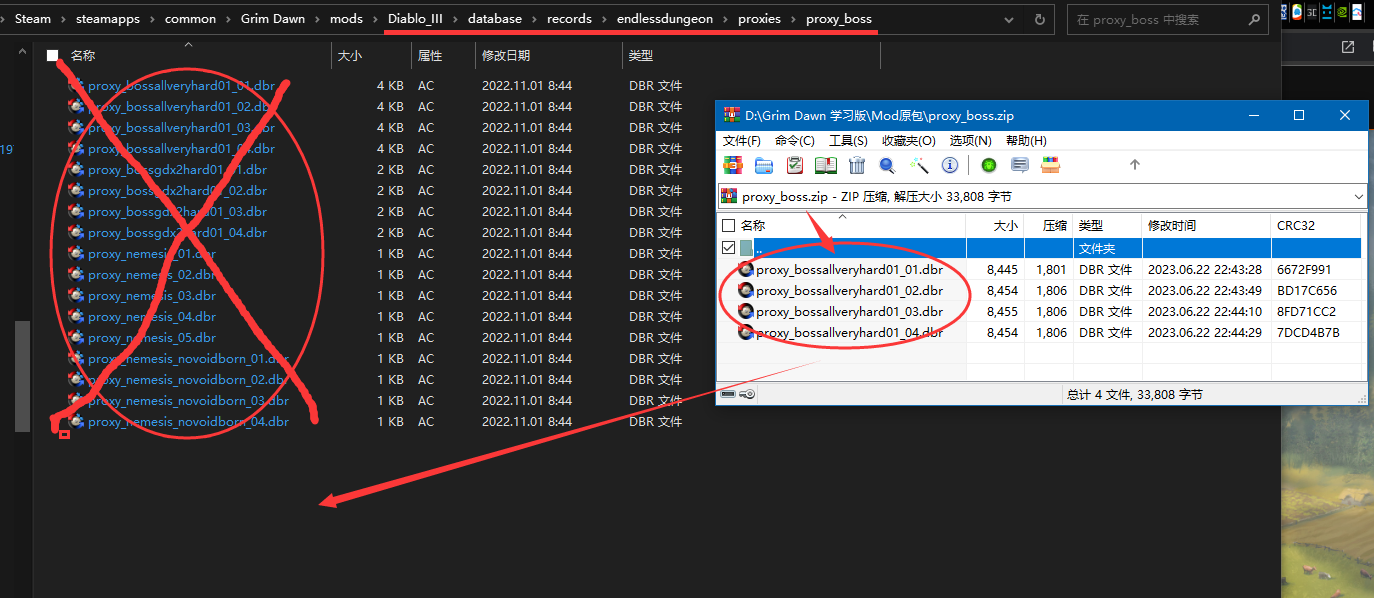
Task: Show archive Info with the blue icon
Action: 950,165
